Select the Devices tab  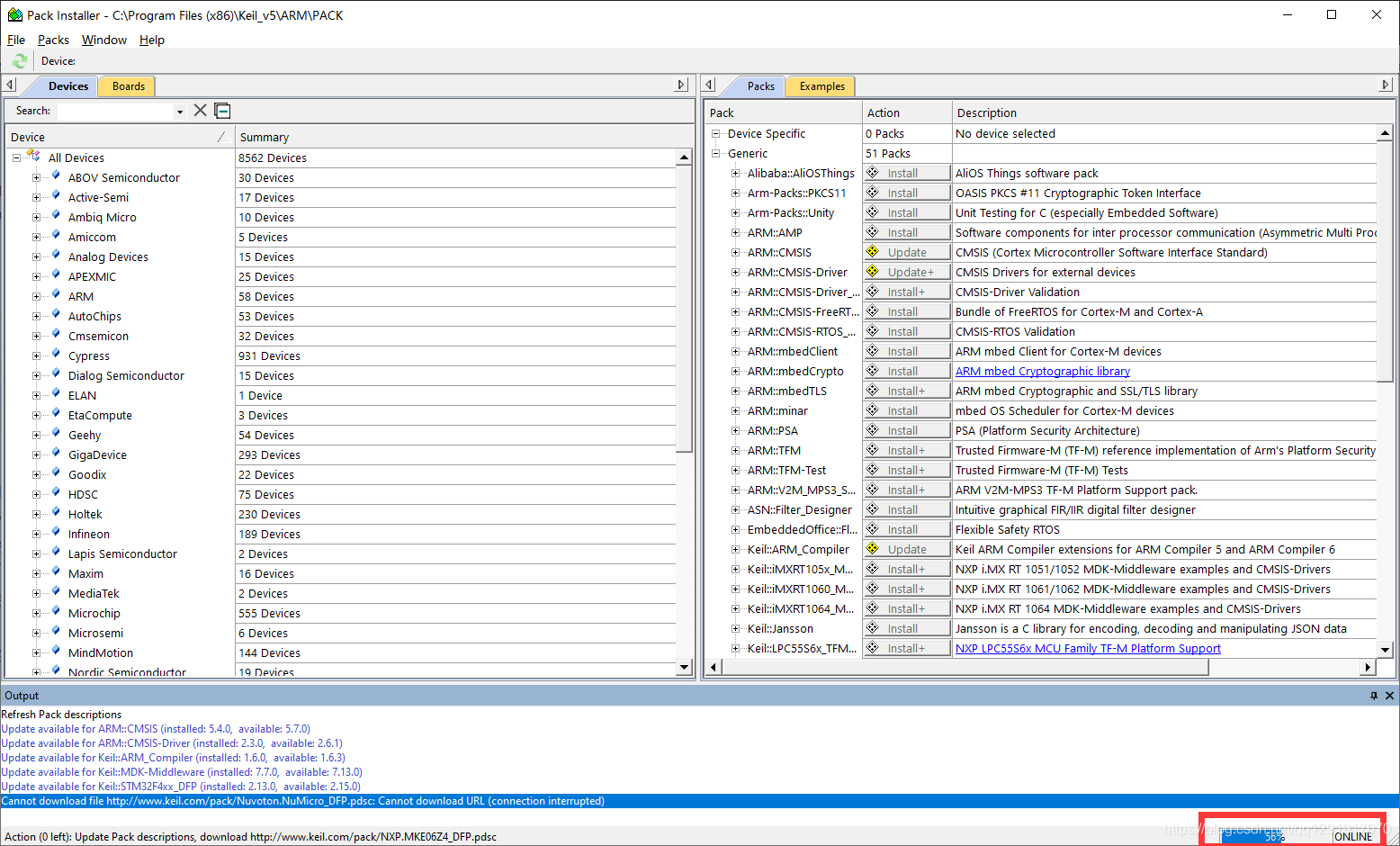point(67,86)
